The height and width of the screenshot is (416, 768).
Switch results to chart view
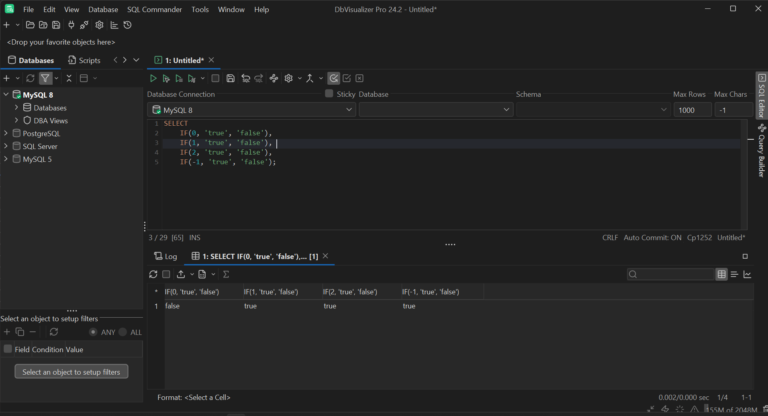click(x=747, y=274)
